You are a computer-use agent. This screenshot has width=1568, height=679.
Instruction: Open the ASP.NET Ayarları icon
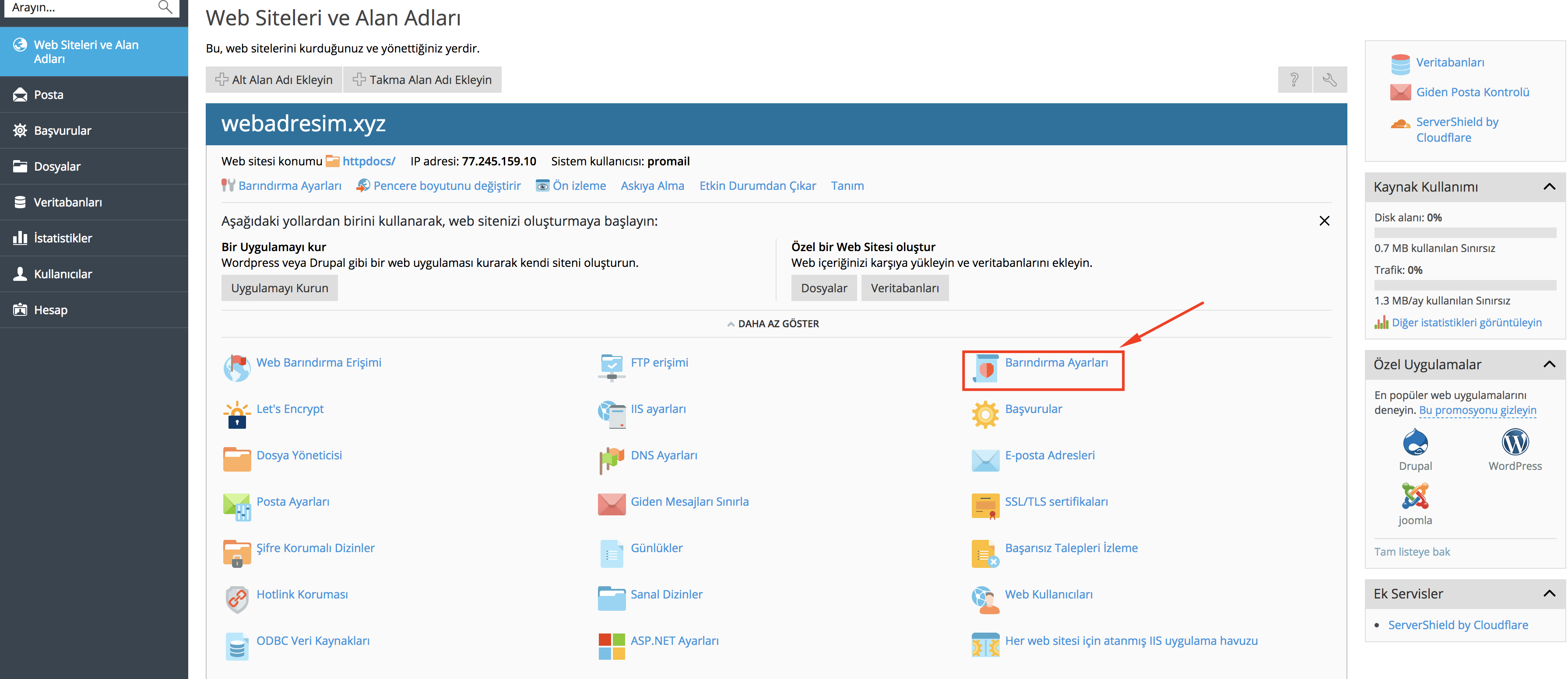pos(612,646)
